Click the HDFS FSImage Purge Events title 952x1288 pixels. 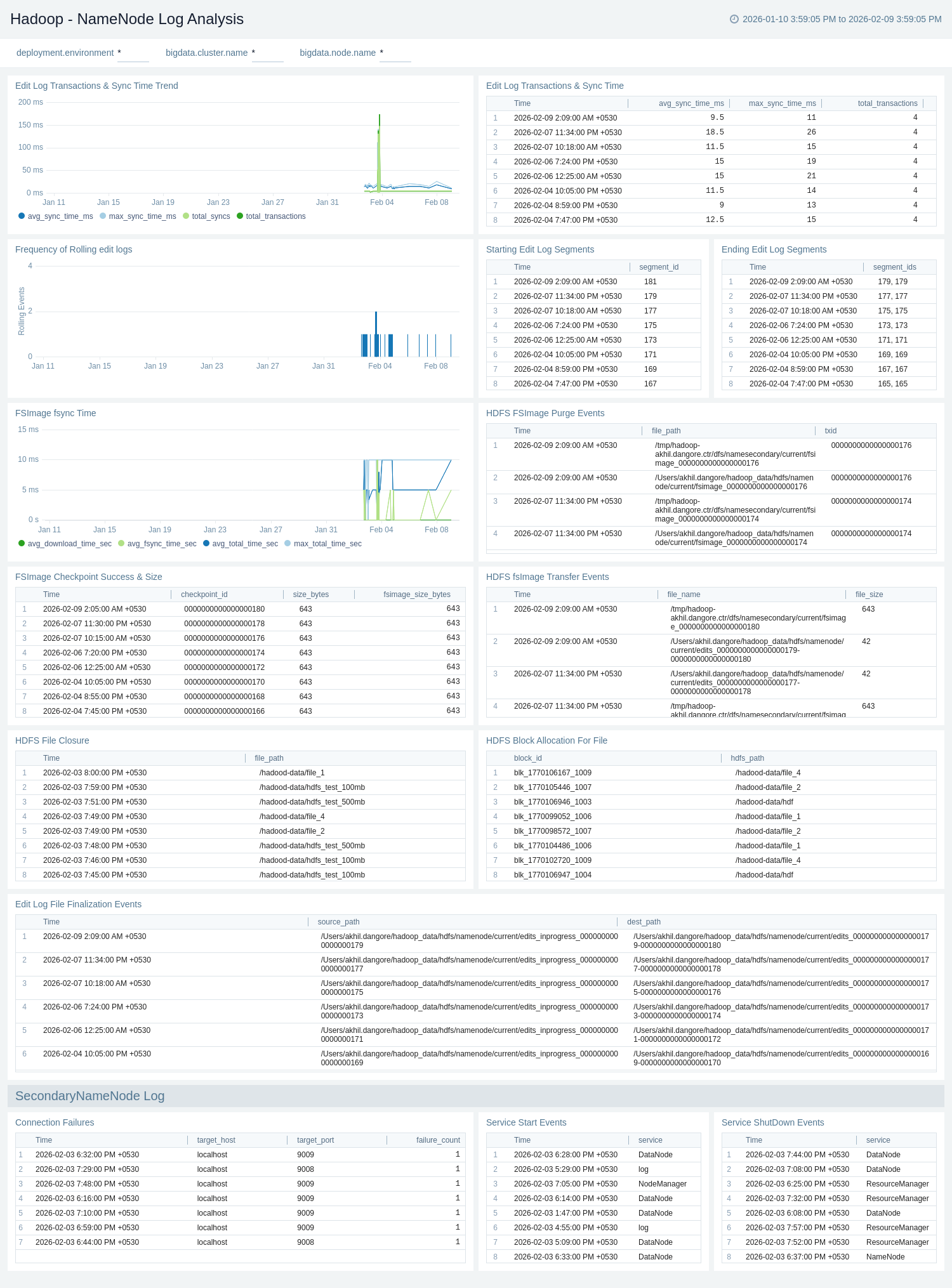pyautogui.click(x=545, y=413)
